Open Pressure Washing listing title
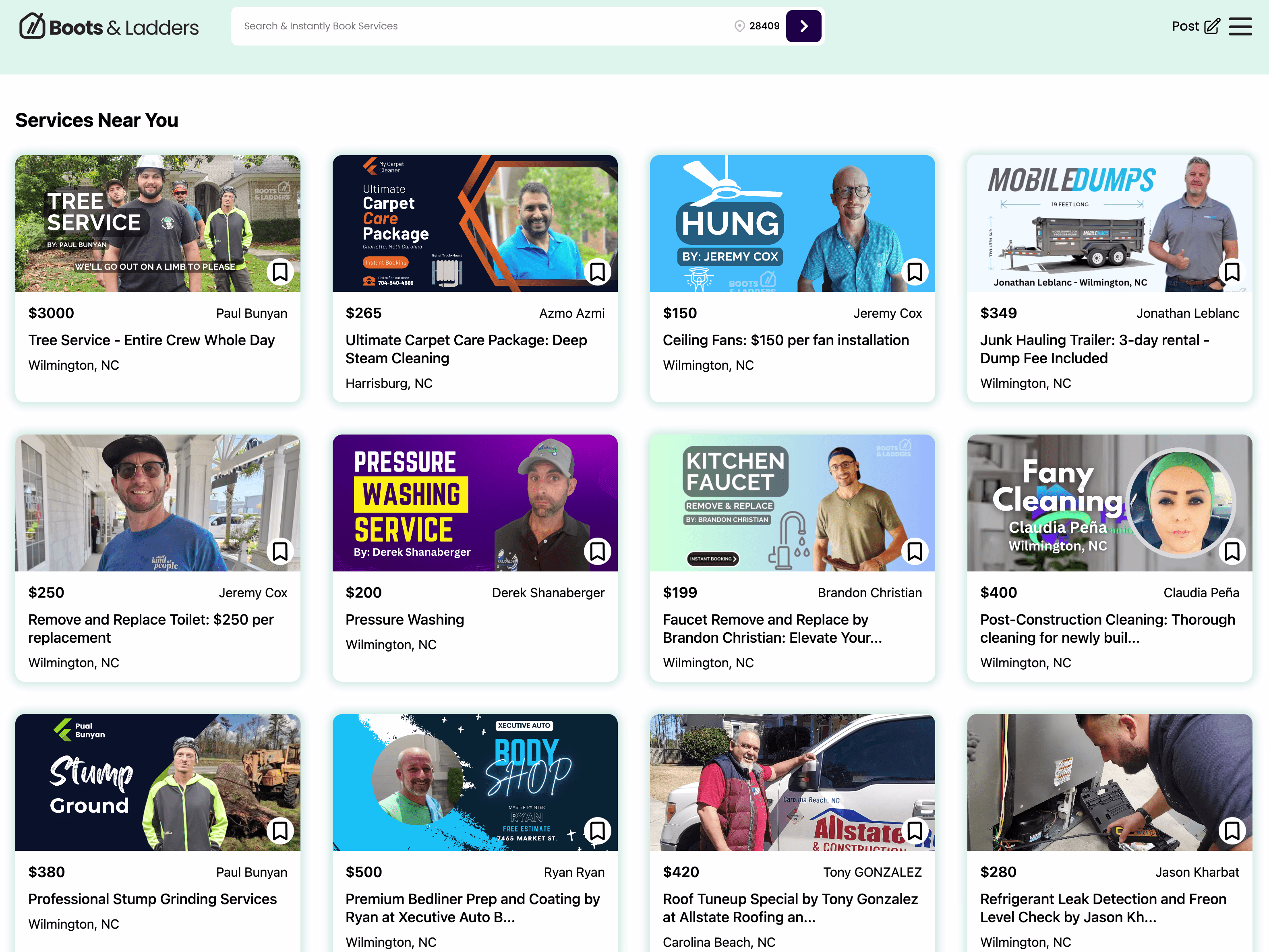The image size is (1269, 952). coord(404,619)
